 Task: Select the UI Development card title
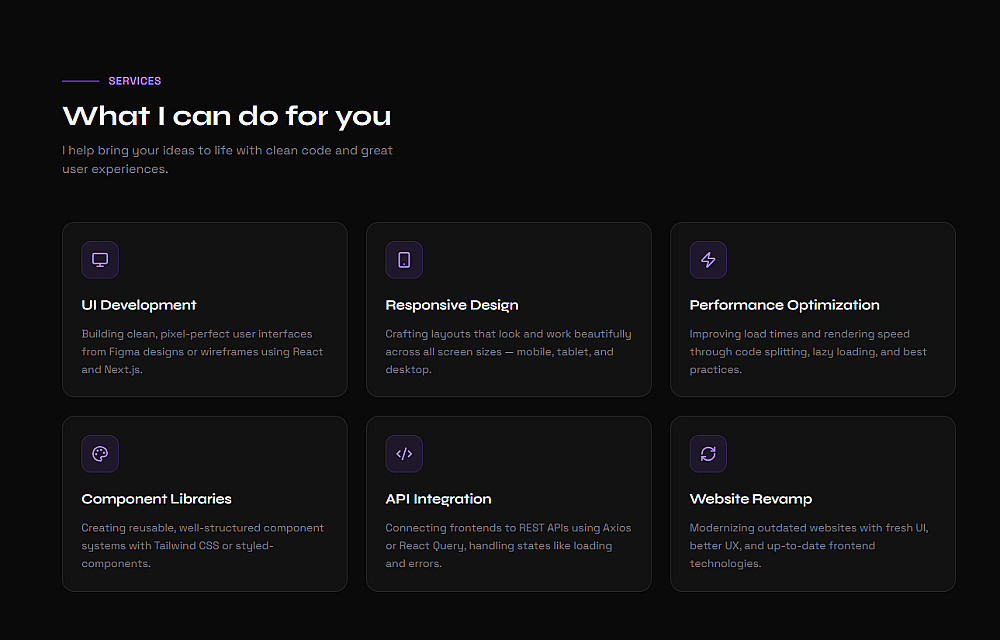click(x=139, y=305)
